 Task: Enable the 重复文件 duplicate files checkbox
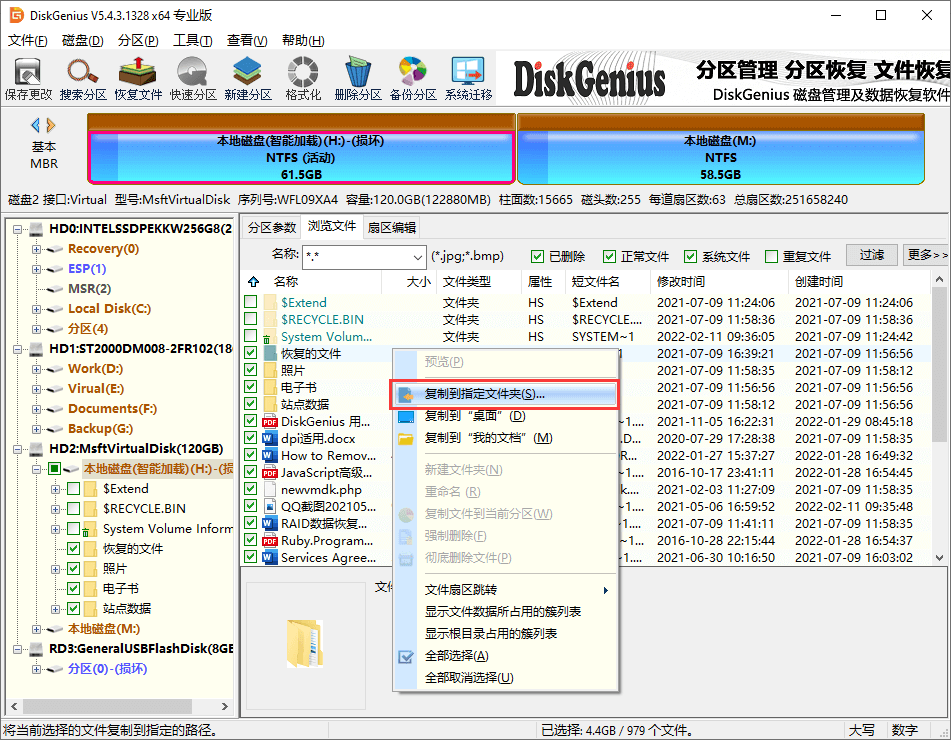pyautogui.click(x=771, y=257)
